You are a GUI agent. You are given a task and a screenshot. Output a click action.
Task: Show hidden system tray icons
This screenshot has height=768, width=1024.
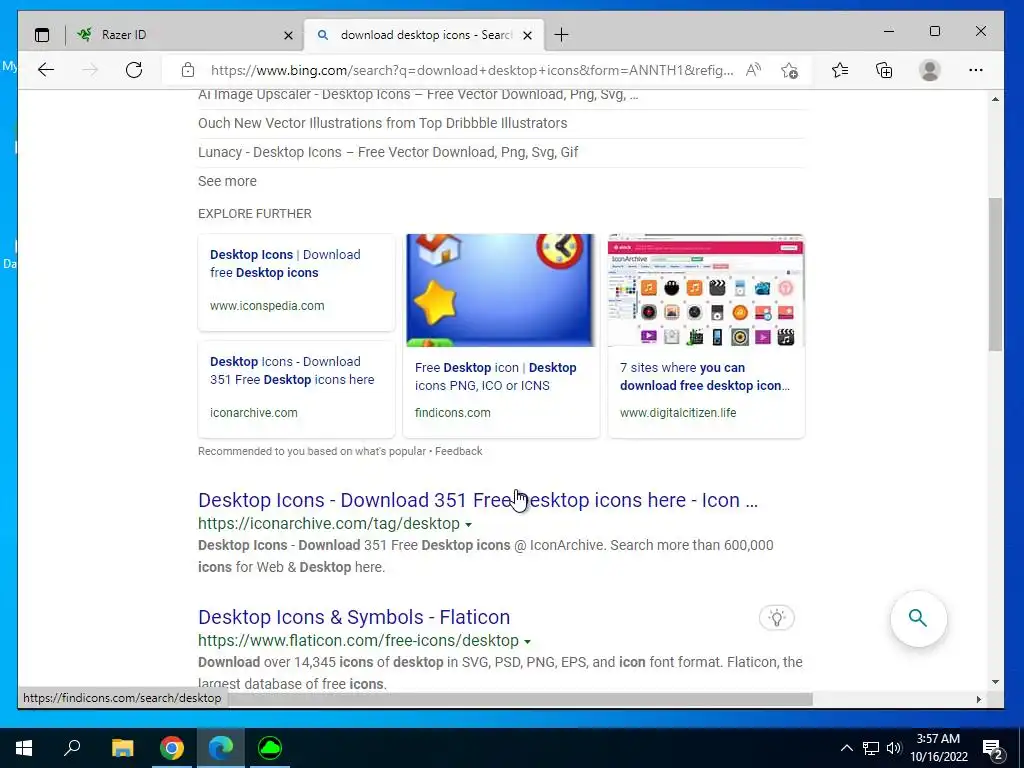click(846, 748)
